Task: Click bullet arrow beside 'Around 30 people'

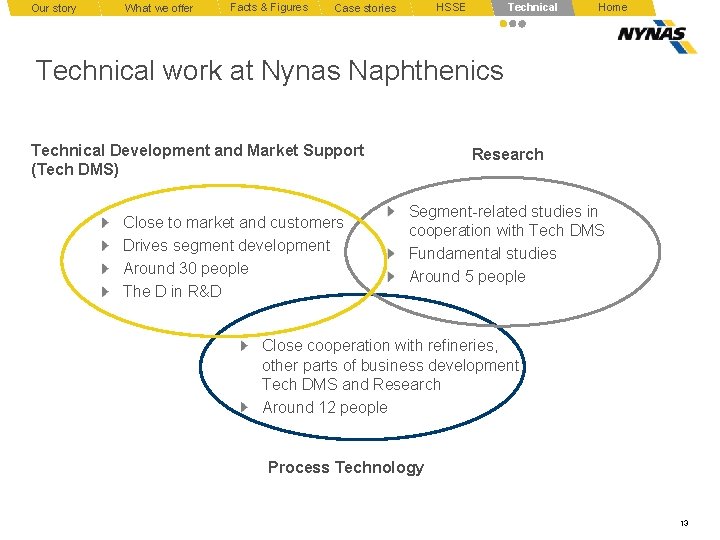Action: point(105,268)
